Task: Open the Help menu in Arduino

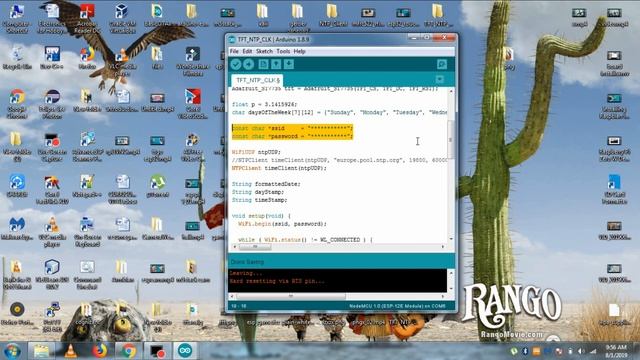Action: pos(299,51)
